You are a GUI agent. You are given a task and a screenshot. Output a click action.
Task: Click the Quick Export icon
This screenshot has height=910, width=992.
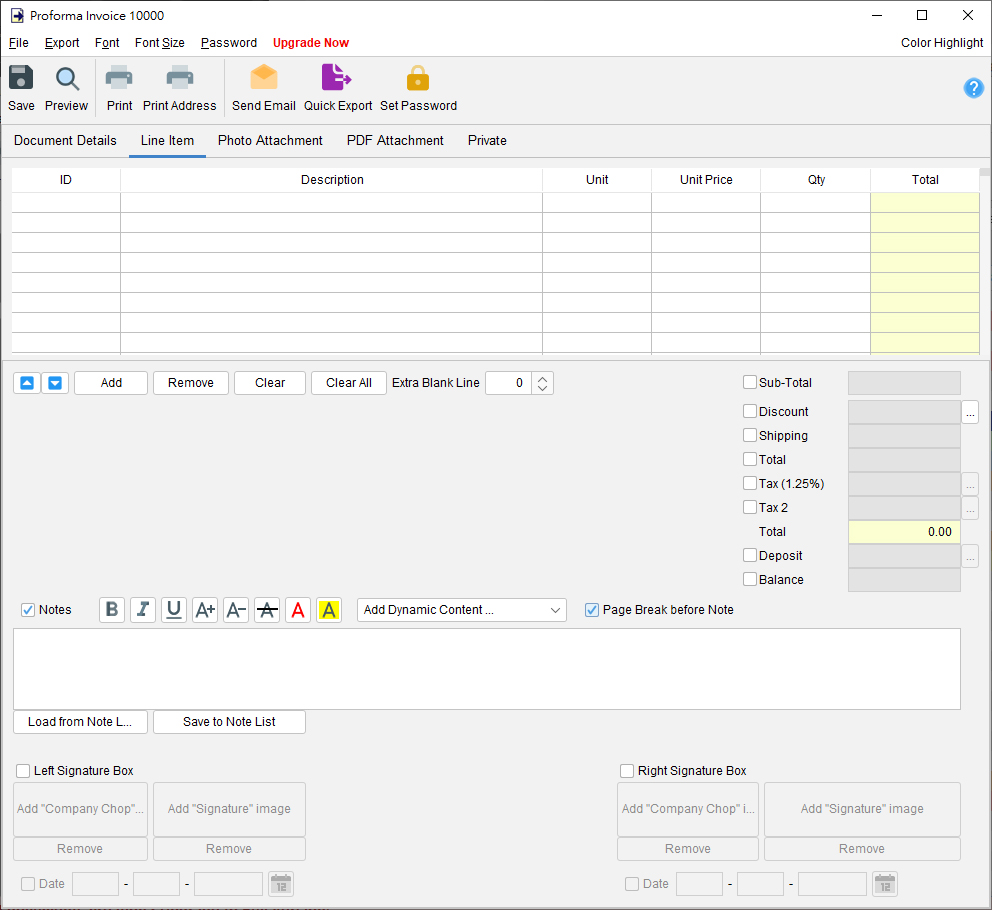(x=337, y=78)
